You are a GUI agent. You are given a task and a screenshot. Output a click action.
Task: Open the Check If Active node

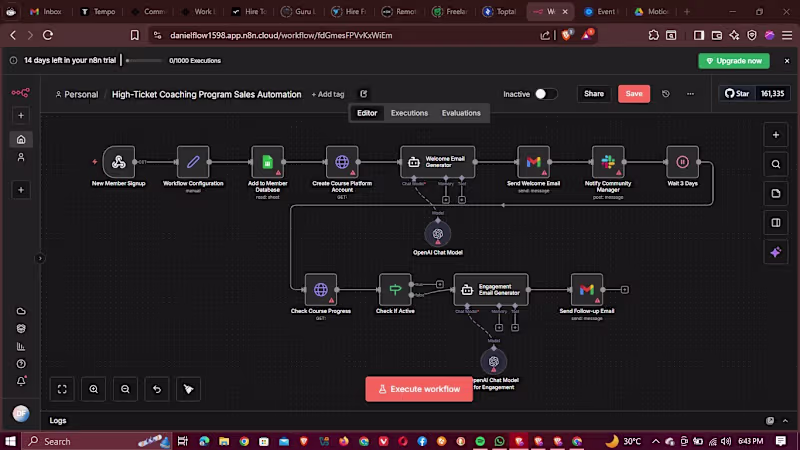pos(395,290)
